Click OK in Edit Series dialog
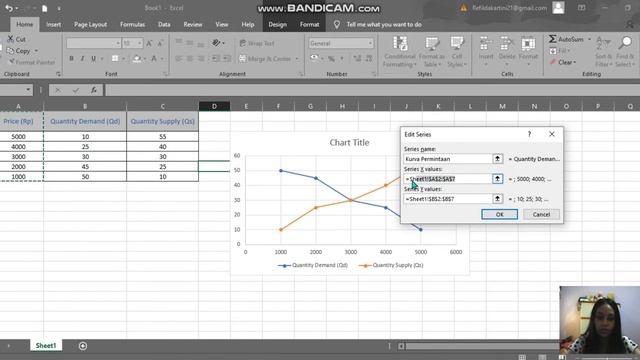Image resolution: width=640 pixels, height=360 pixels. pos(499,214)
